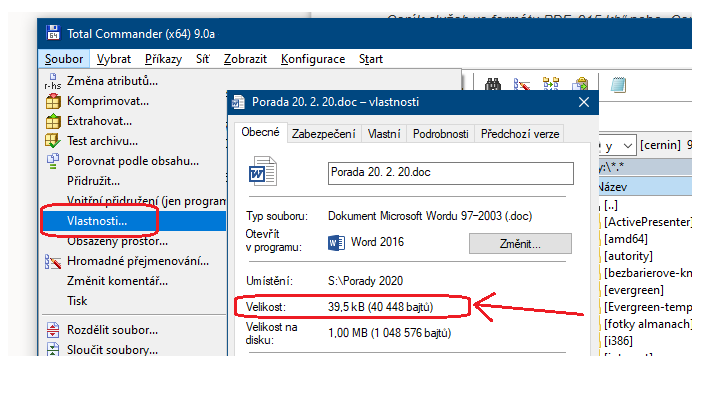Image resolution: width=715 pixels, height=398 pixels.
Task: Switch to the Vlastní tab
Action: [384, 134]
